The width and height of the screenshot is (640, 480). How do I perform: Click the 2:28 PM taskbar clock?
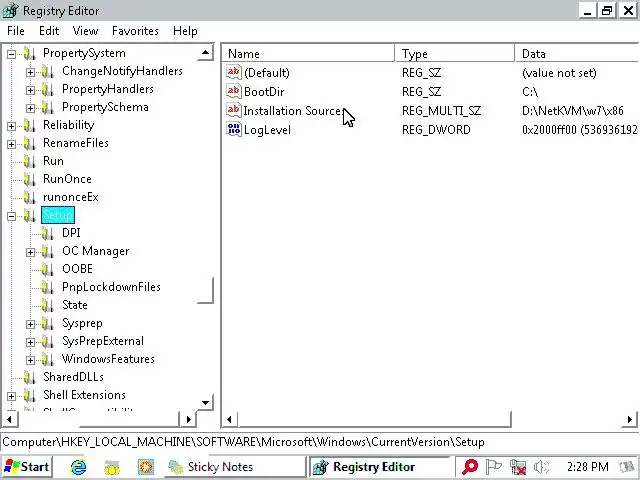tap(588, 467)
